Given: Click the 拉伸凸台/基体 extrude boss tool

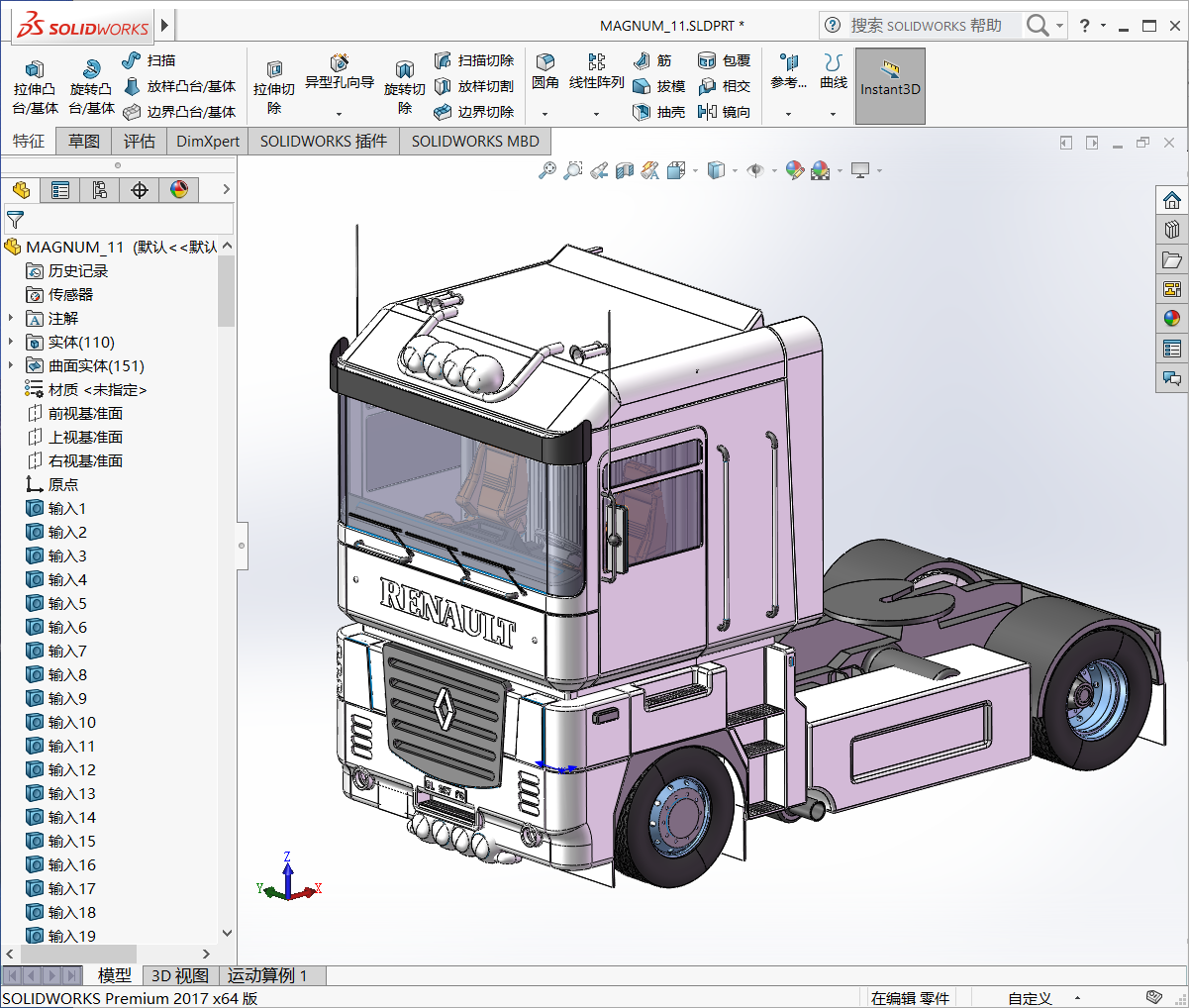Looking at the screenshot, I should 35,85.
